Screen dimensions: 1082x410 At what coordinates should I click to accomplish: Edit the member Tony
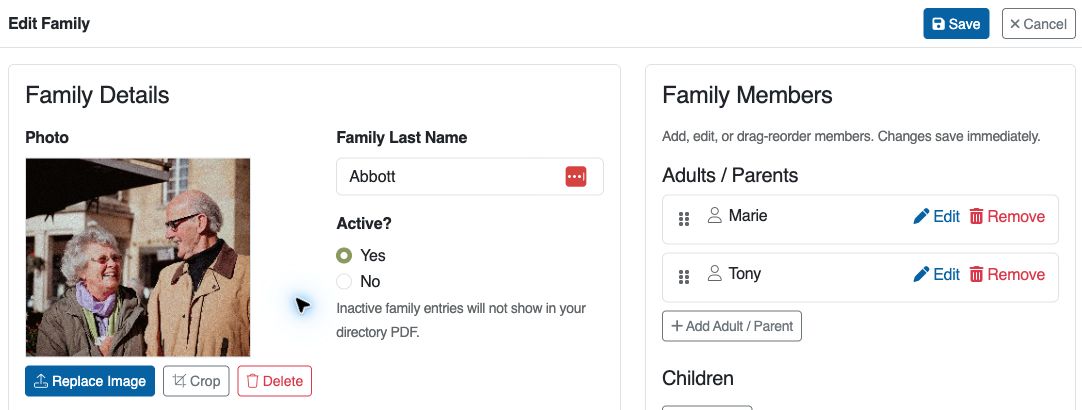point(936,275)
